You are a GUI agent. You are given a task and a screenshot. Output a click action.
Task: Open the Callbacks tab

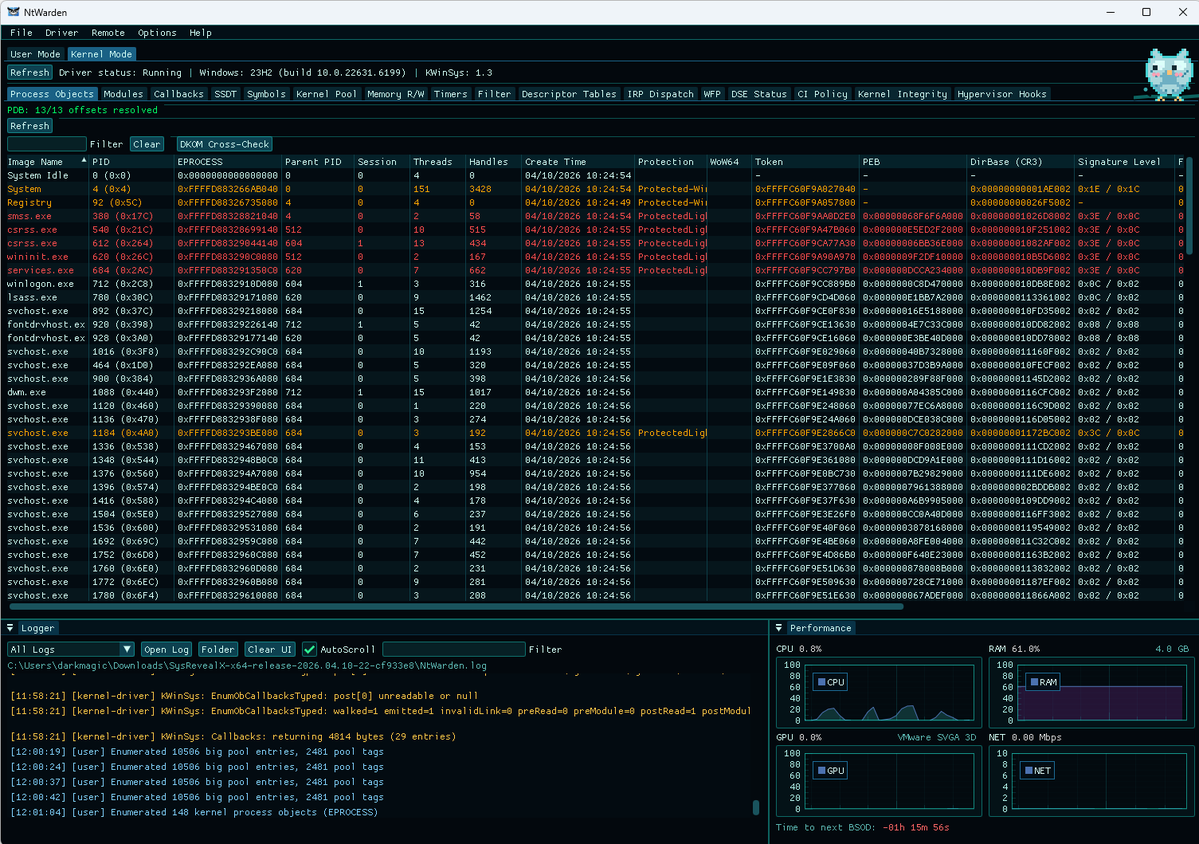178,93
